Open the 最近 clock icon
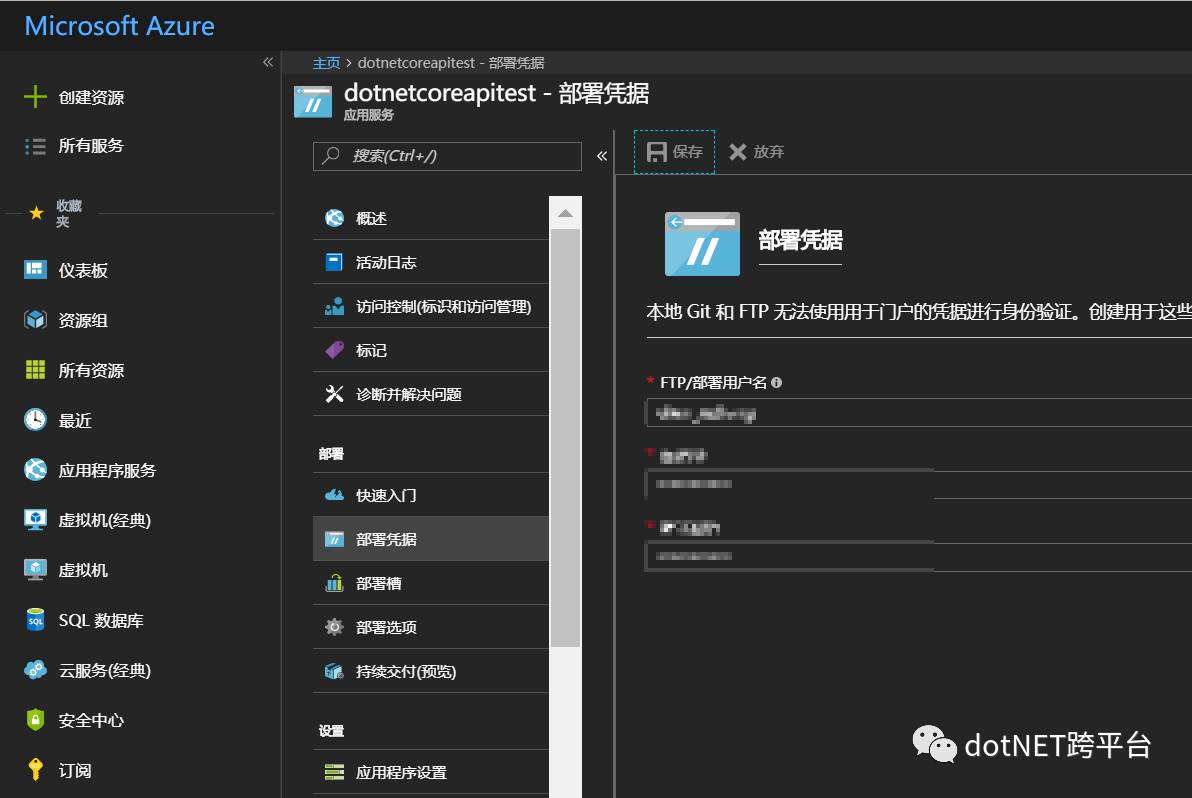This screenshot has height=798, width=1192. tap(35, 420)
